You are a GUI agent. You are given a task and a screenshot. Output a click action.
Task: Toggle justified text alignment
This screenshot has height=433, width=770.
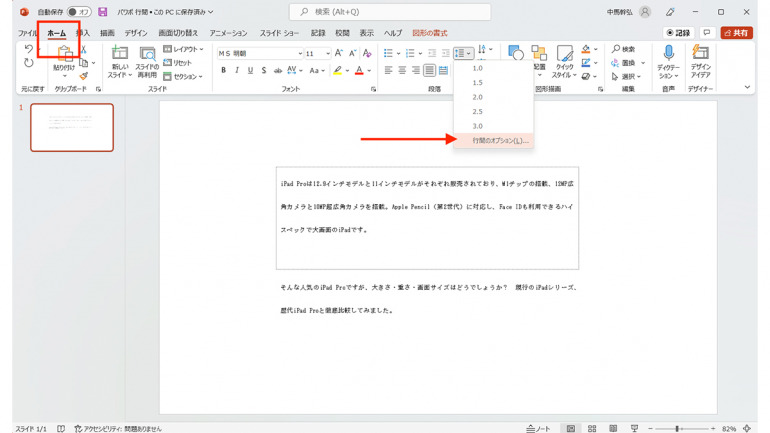click(x=429, y=70)
